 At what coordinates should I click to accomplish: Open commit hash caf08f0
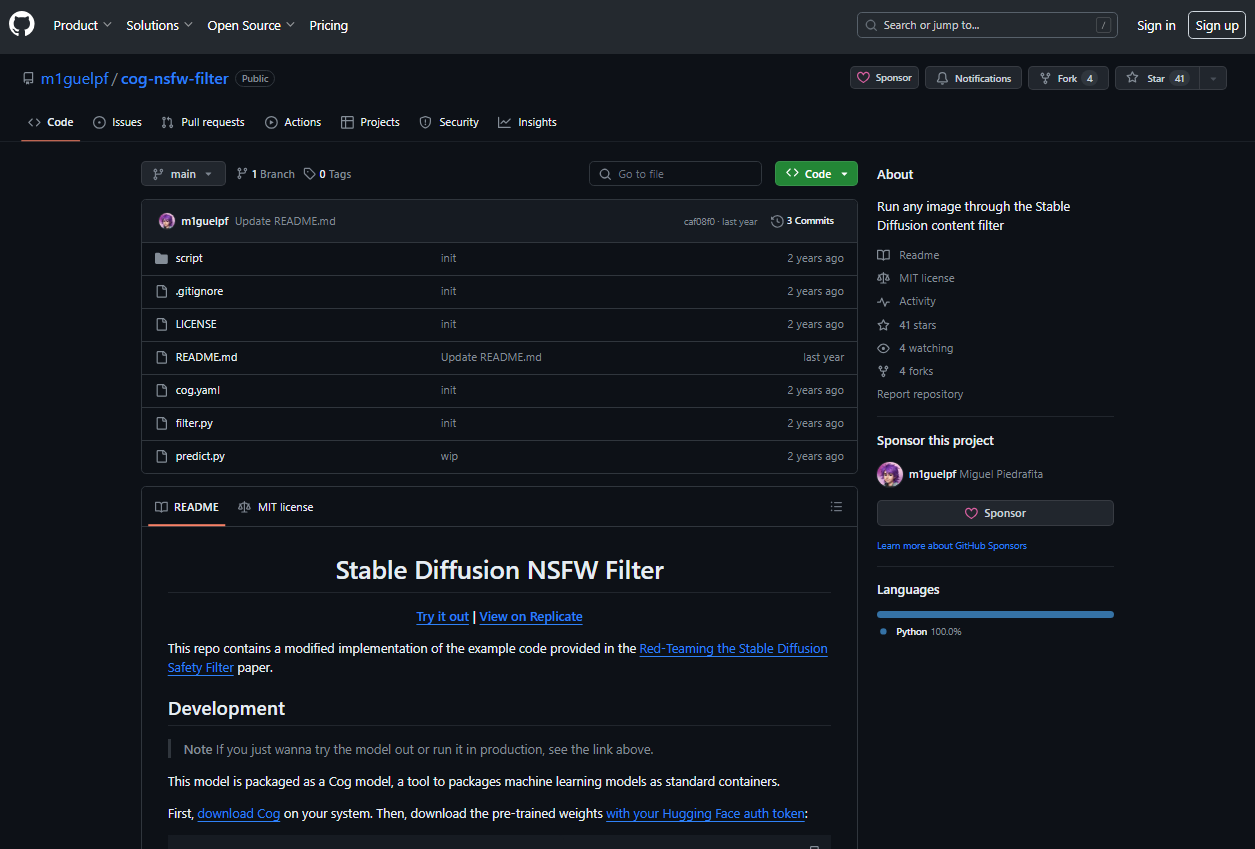tap(699, 222)
